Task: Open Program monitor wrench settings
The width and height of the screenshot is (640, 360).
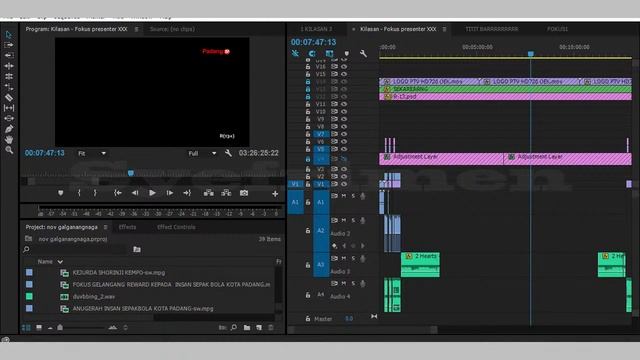Action: (x=228, y=153)
